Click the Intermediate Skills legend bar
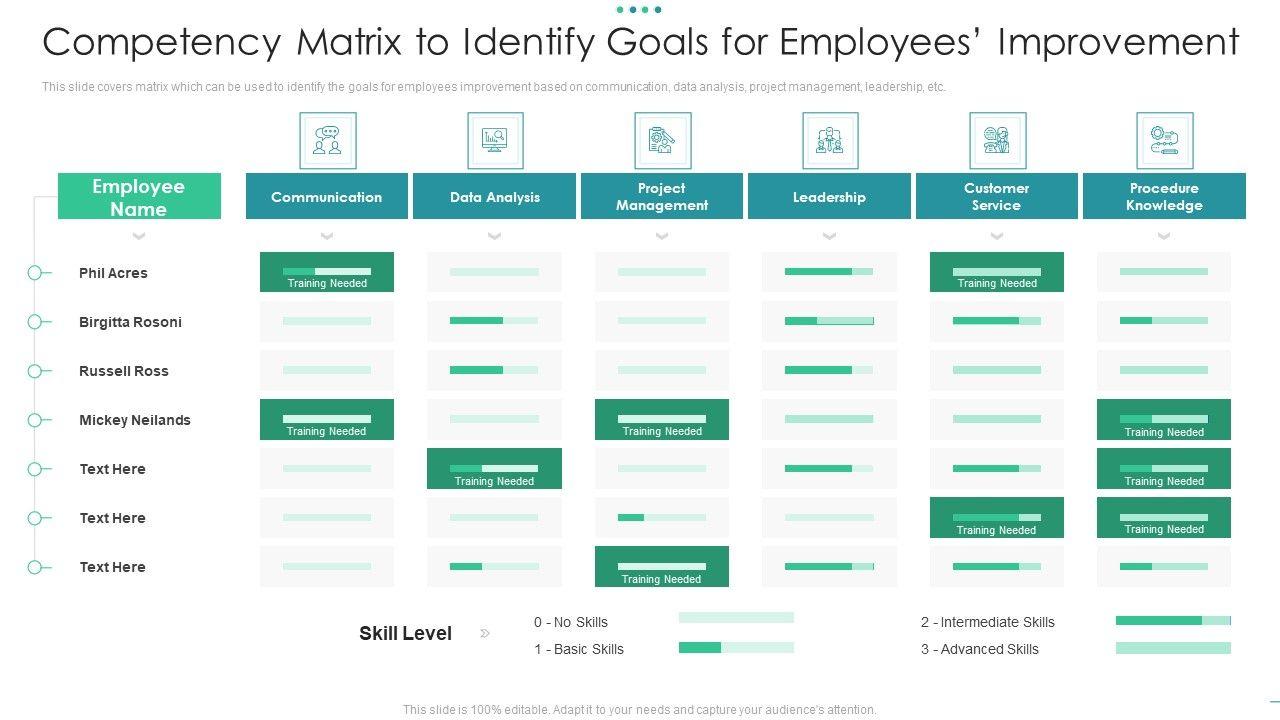Screen dimensions: 1280x720 1173,621
